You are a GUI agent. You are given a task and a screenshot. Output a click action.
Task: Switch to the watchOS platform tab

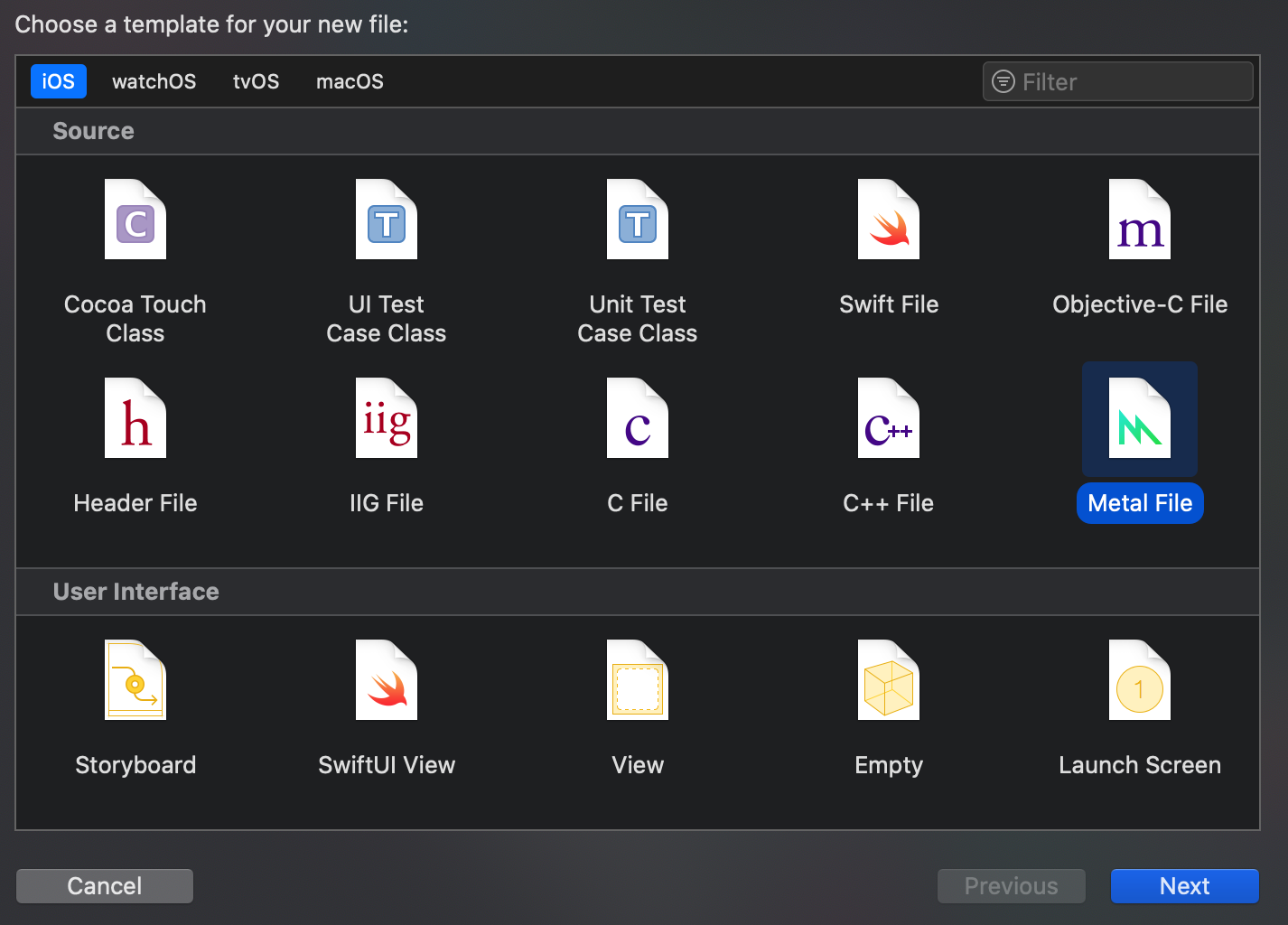[154, 81]
